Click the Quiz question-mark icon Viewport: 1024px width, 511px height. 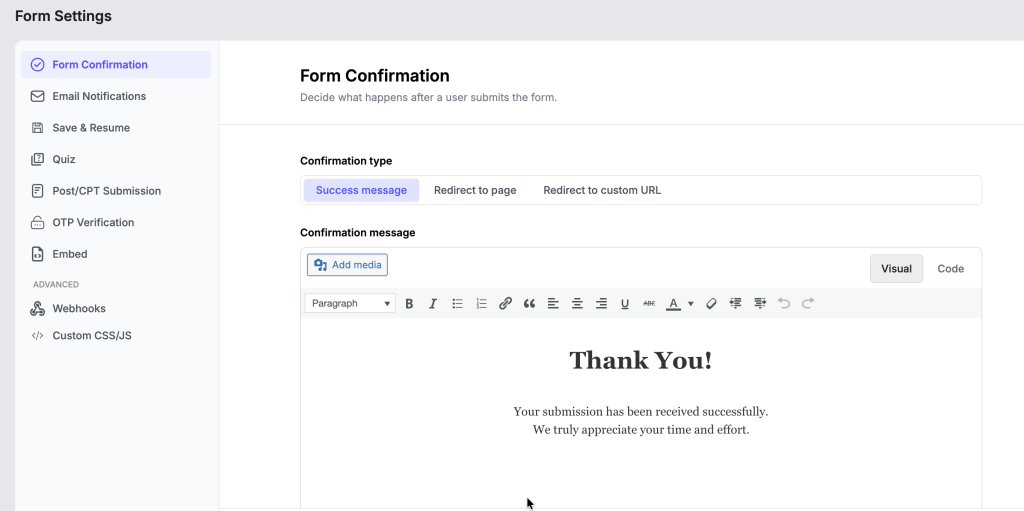[x=37, y=159]
